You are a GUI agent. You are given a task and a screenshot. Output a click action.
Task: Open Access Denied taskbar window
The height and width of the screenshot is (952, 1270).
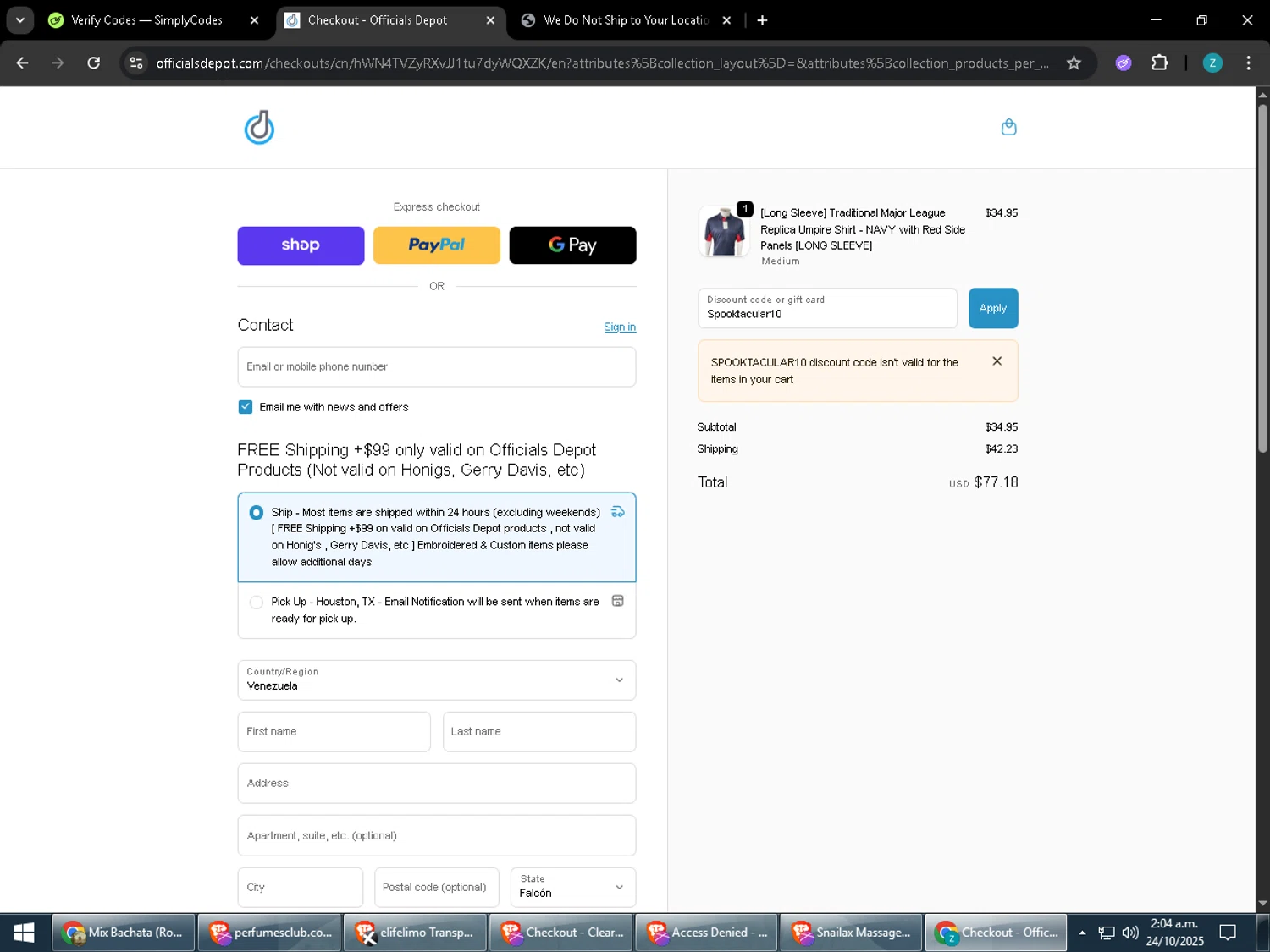coord(707,933)
